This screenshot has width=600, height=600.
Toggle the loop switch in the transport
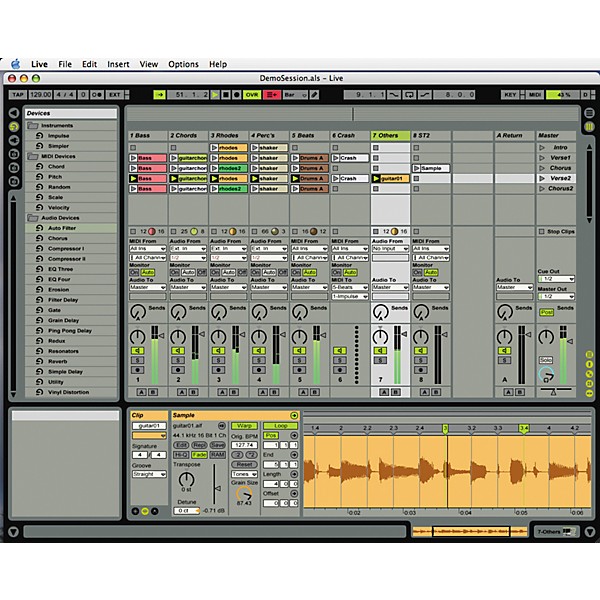409,95
